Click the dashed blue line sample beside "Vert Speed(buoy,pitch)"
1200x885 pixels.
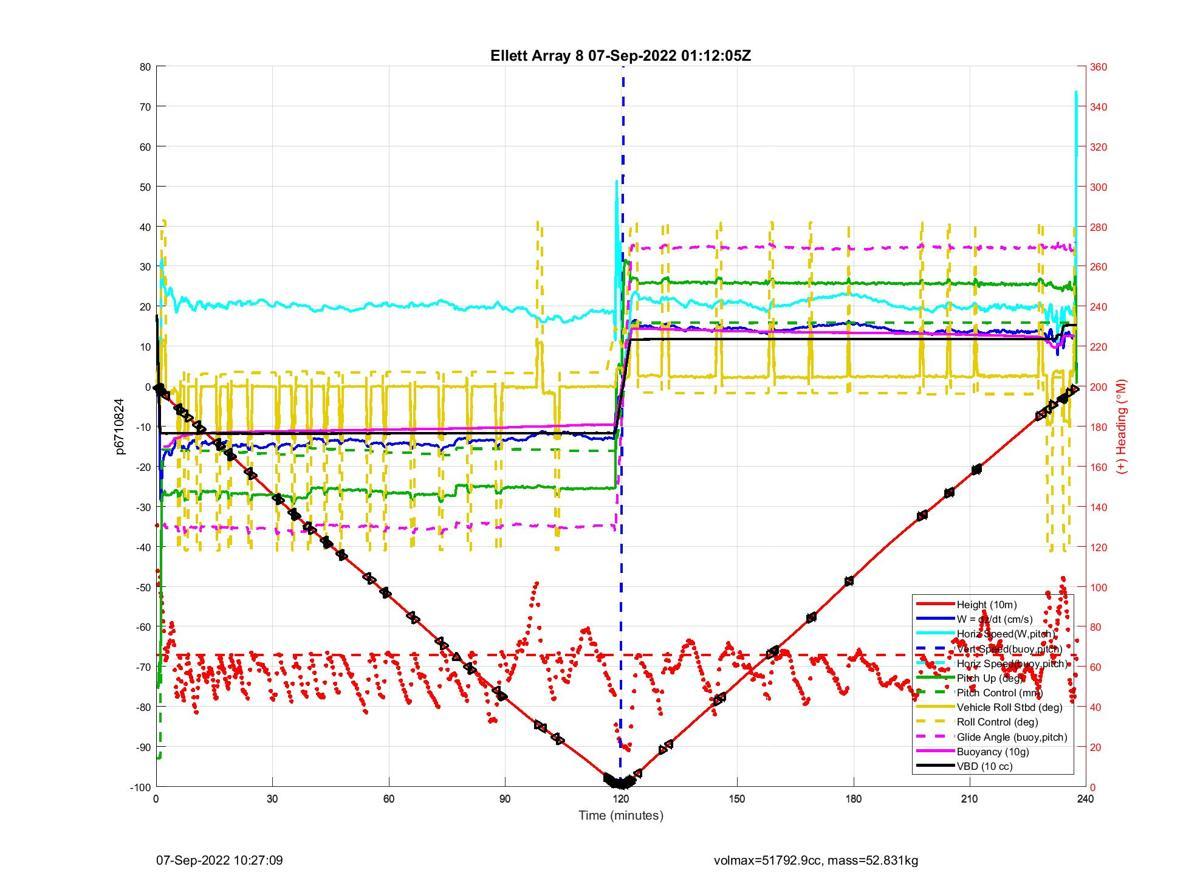934,649
